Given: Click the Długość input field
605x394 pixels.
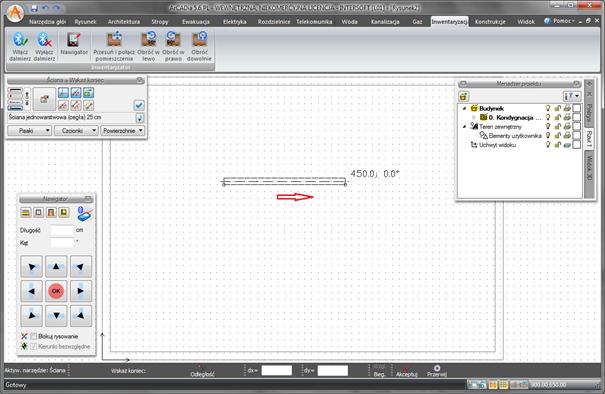Looking at the screenshot, I should pos(62,230).
